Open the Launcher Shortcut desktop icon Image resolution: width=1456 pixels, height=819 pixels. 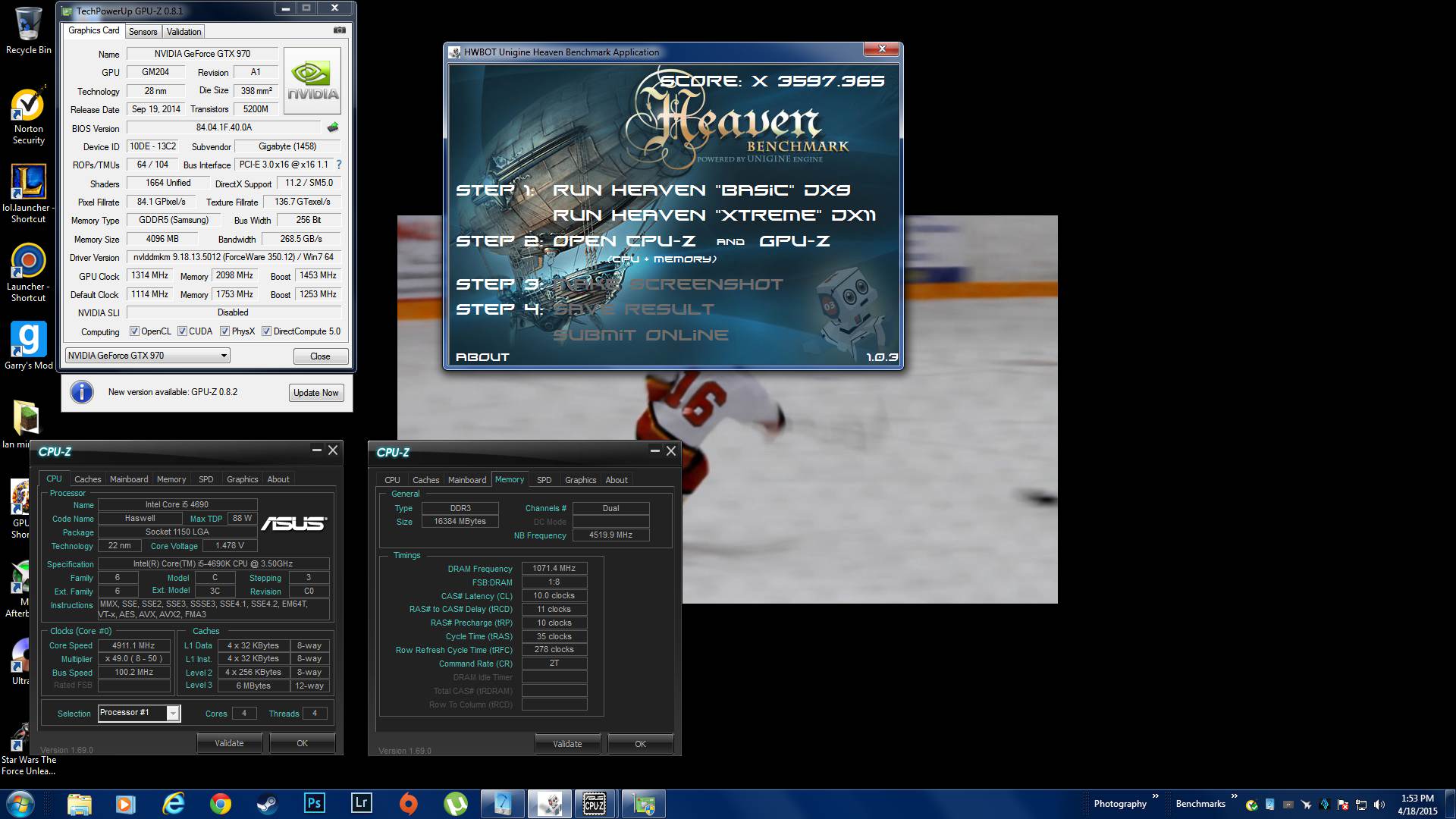pos(28,273)
